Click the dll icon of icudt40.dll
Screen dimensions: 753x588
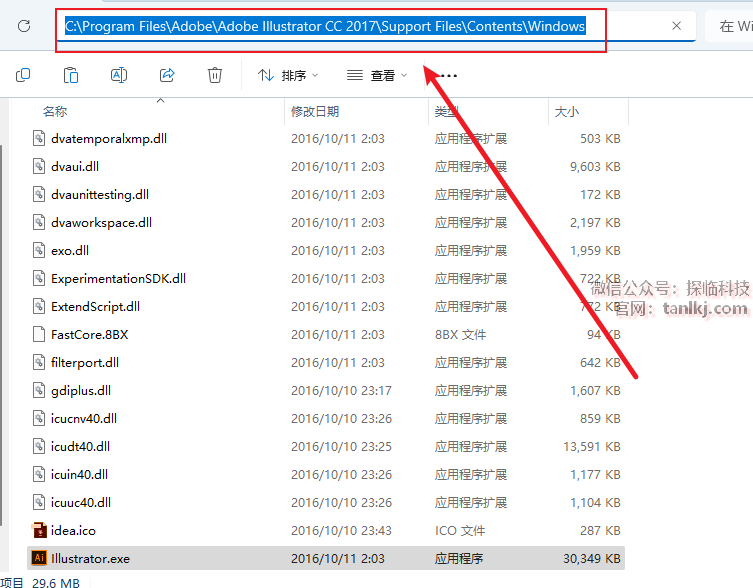pos(39,446)
